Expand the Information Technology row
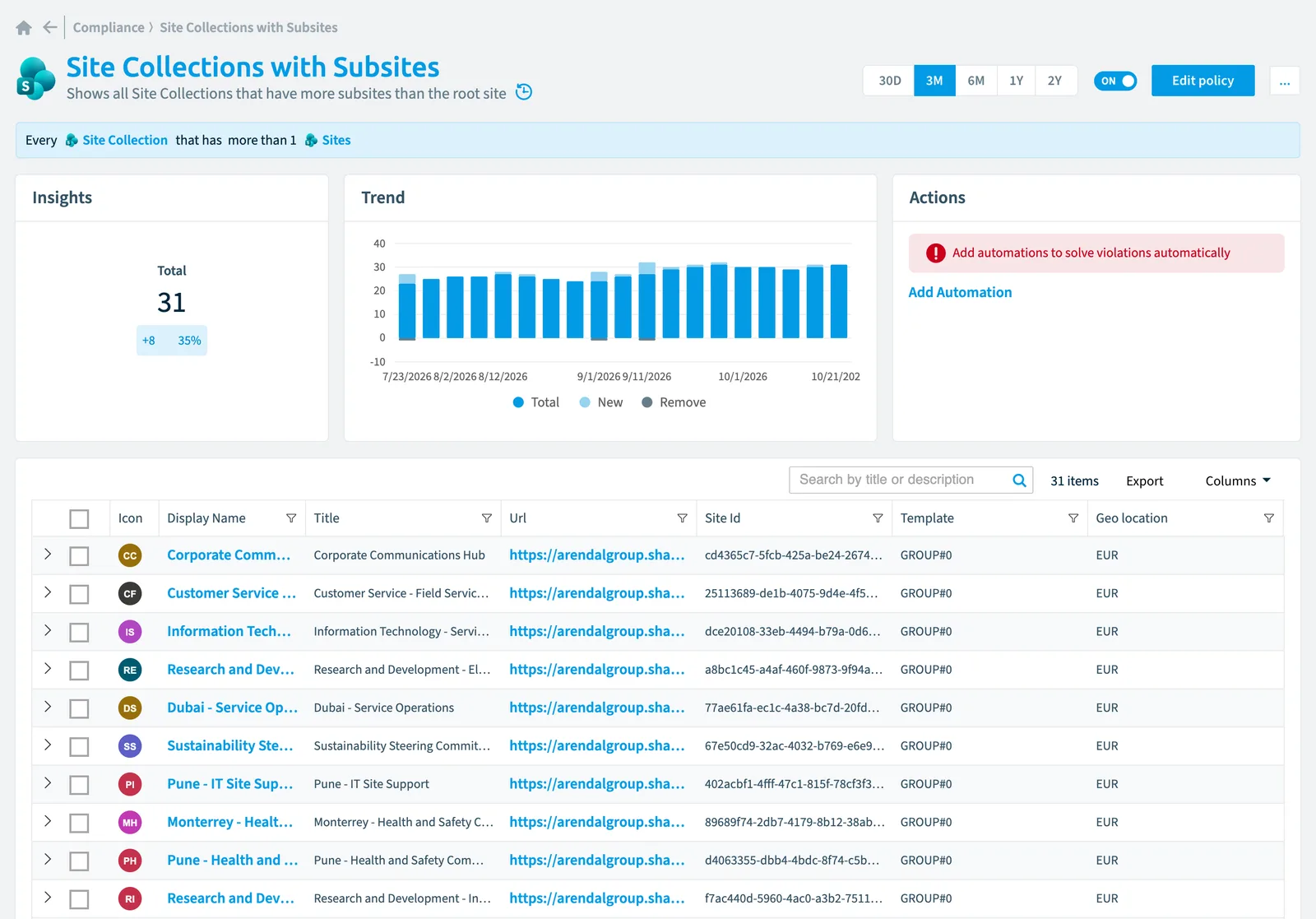 point(48,630)
